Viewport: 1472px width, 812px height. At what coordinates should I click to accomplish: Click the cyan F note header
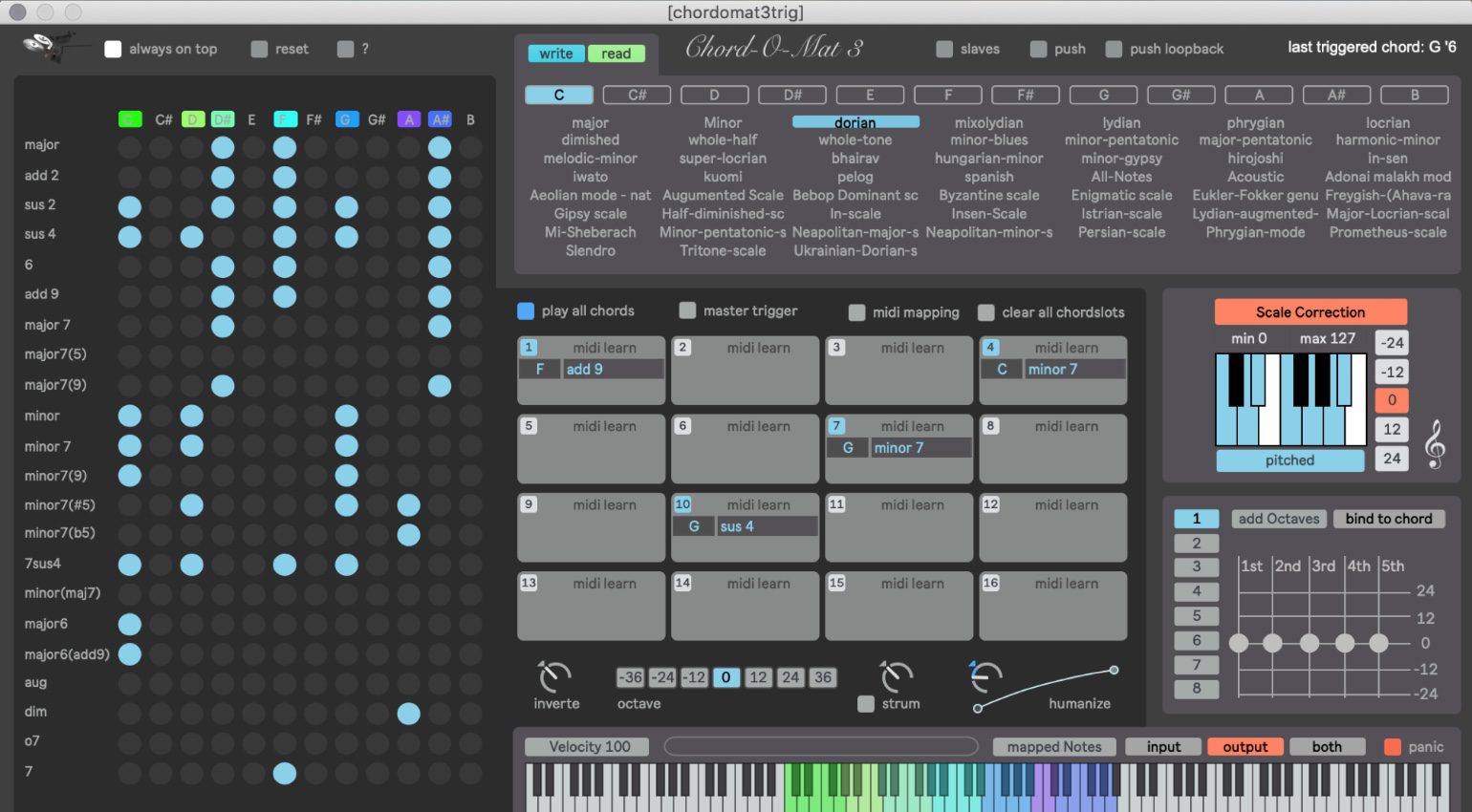pyautogui.click(x=285, y=119)
